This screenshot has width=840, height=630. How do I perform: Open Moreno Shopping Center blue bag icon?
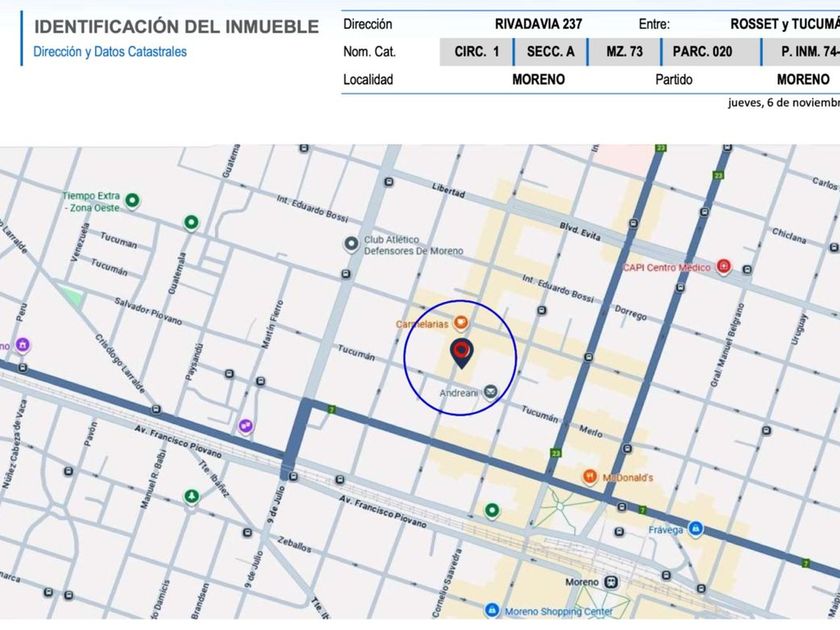[x=491, y=610]
